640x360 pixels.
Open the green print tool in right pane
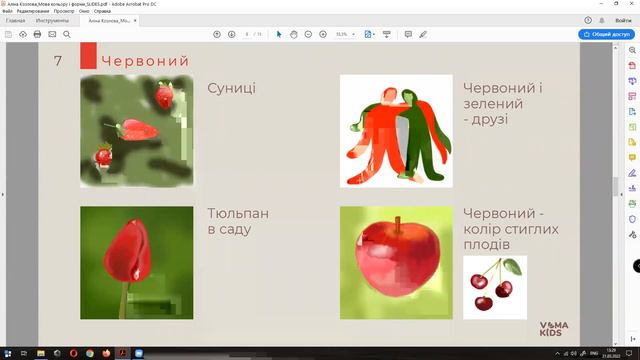tap(632, 204)
